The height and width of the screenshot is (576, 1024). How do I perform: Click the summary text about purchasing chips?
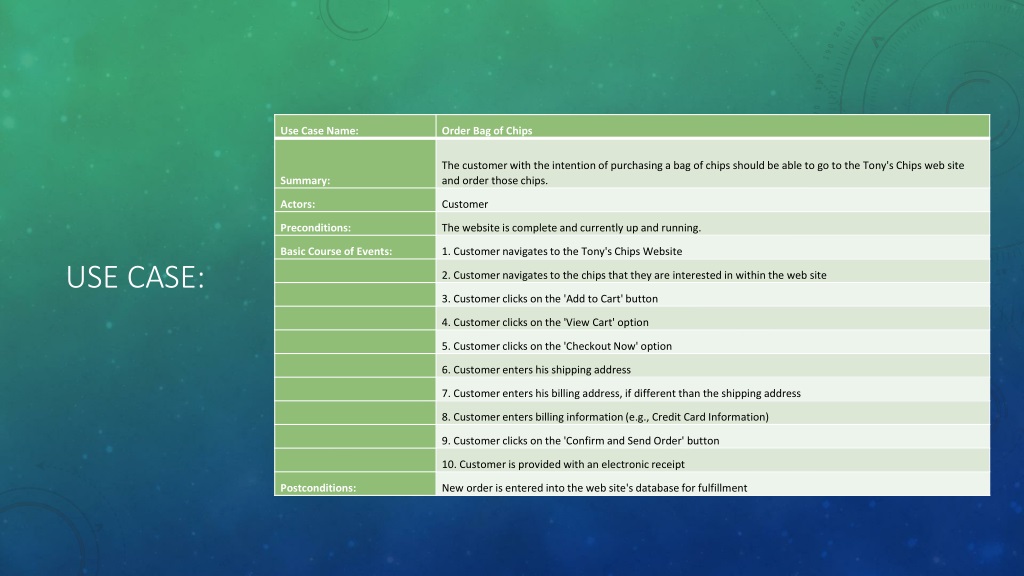click(703, 173)
